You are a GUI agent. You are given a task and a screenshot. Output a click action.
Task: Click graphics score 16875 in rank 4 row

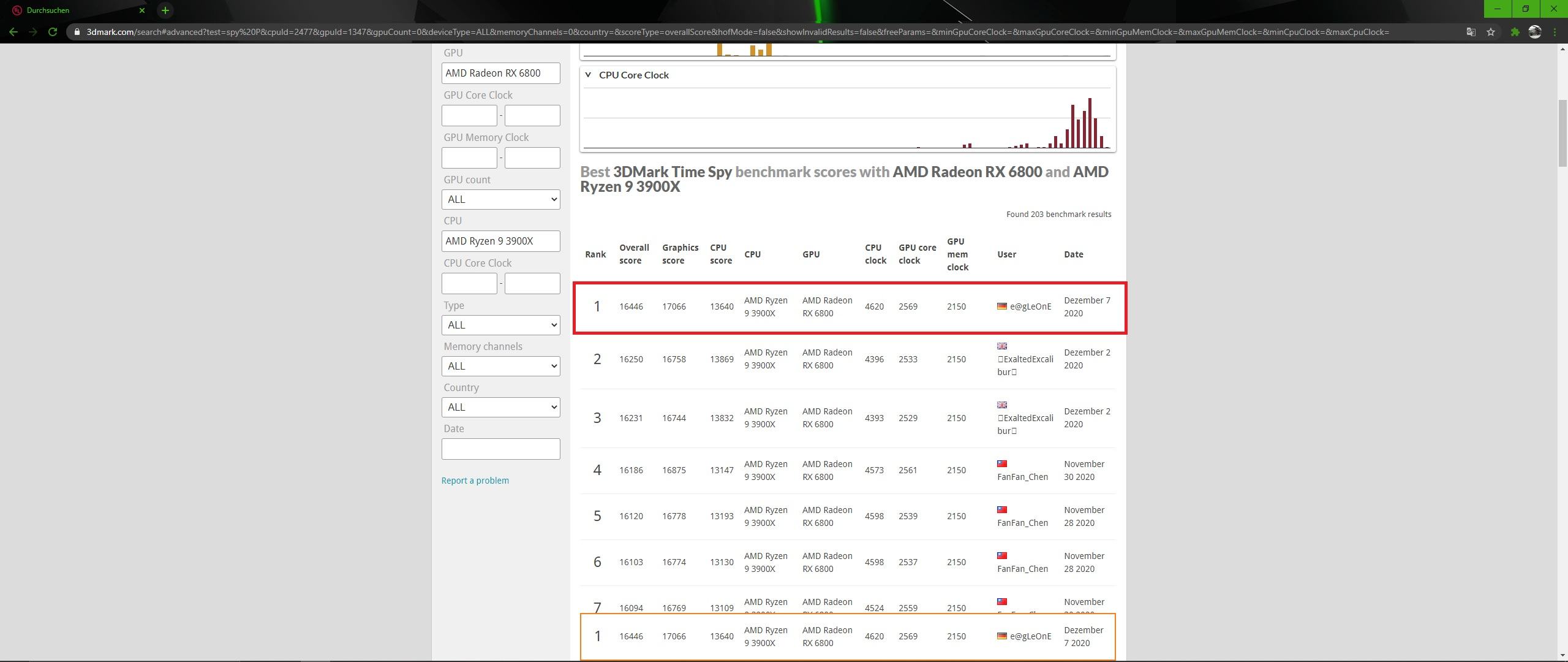[x=674, y=470]
